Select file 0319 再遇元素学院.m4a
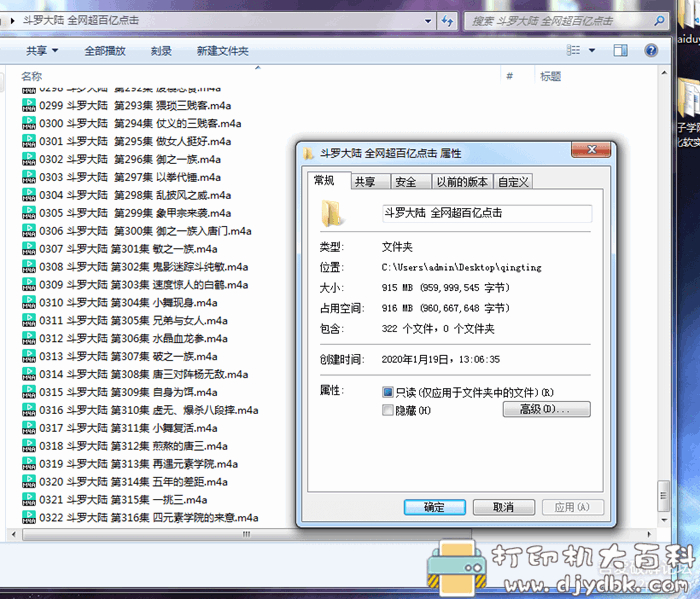This screenshot has width=700, height=599. [130, 464]
